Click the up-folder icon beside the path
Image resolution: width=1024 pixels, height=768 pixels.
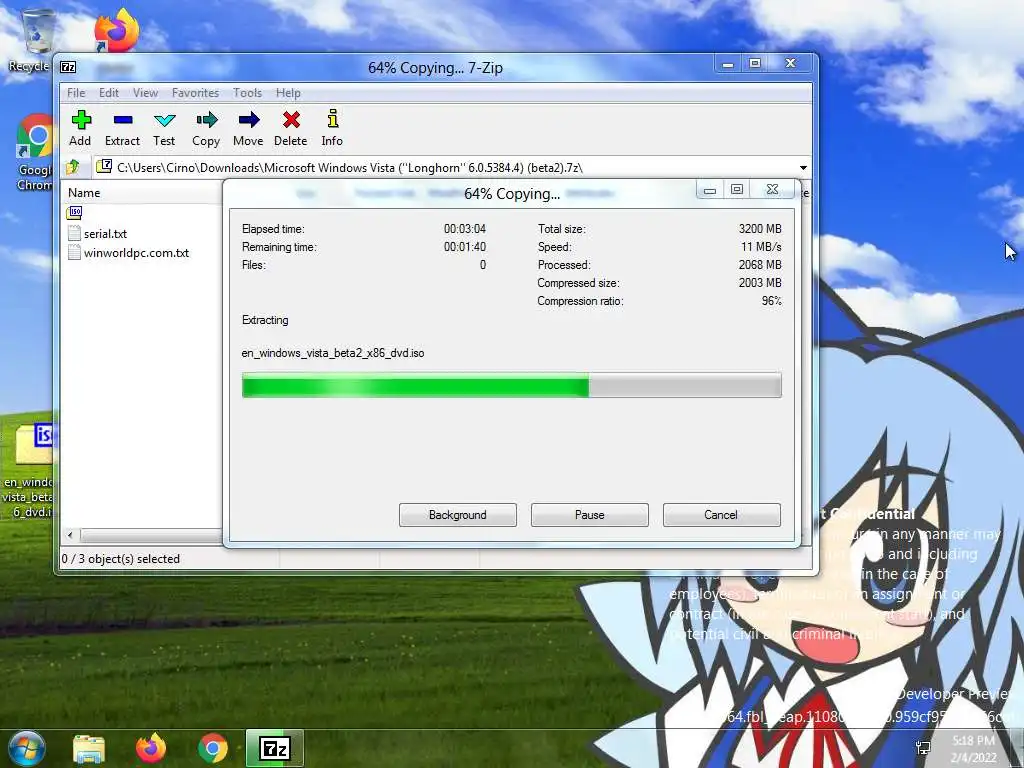[73, 167]
